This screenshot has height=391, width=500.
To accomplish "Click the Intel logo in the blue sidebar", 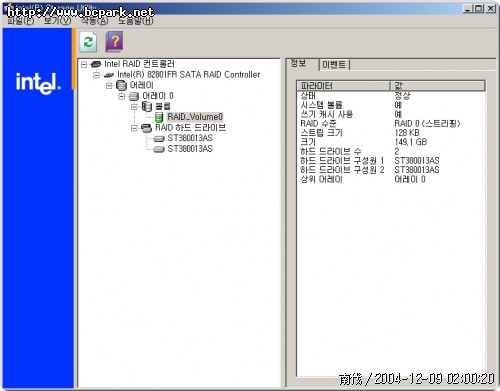I will [x=38, y=83].
